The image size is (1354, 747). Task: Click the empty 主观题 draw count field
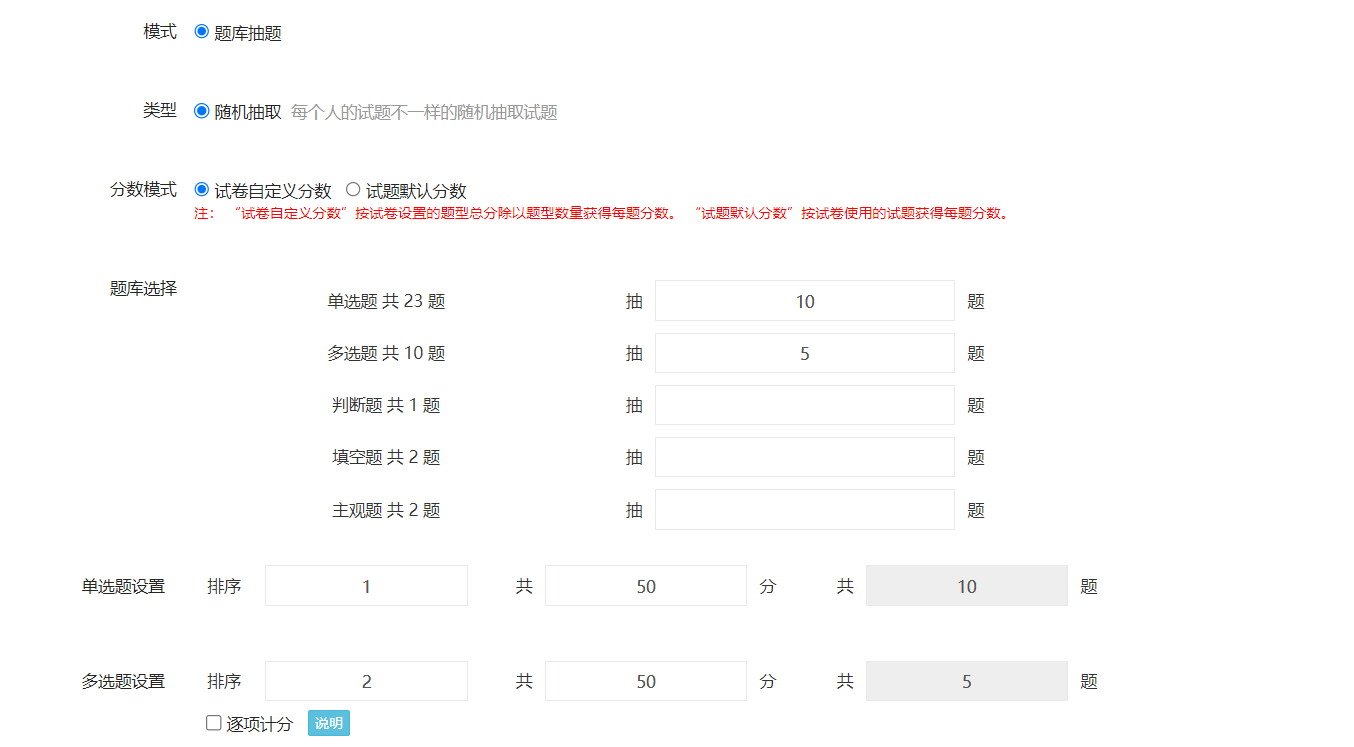(804, 509)
